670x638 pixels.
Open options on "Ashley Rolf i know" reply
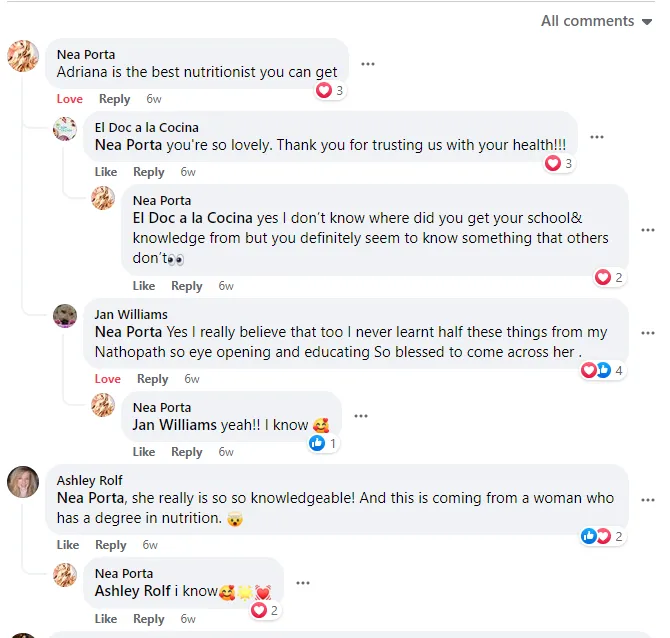(303, 582)
